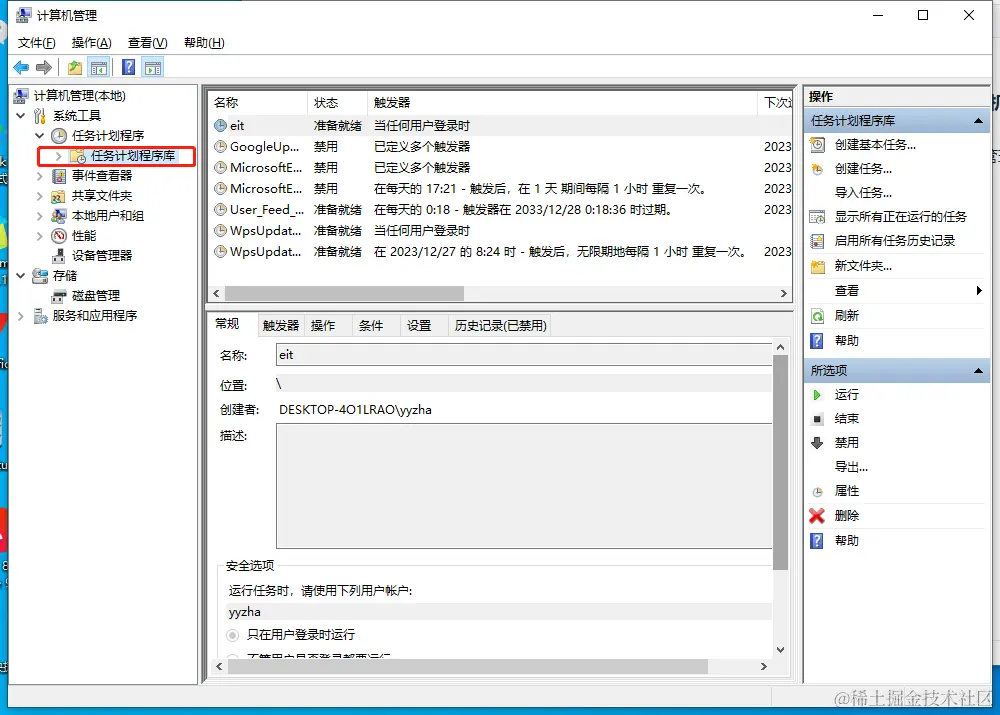Open the 帮助(H) menu
This screenshot has width=1000, height=715.
(204, 43)
